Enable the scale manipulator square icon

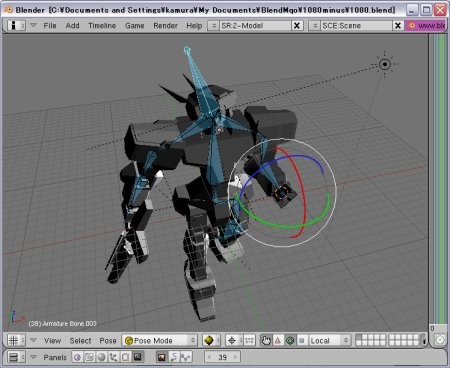(302, 340)
